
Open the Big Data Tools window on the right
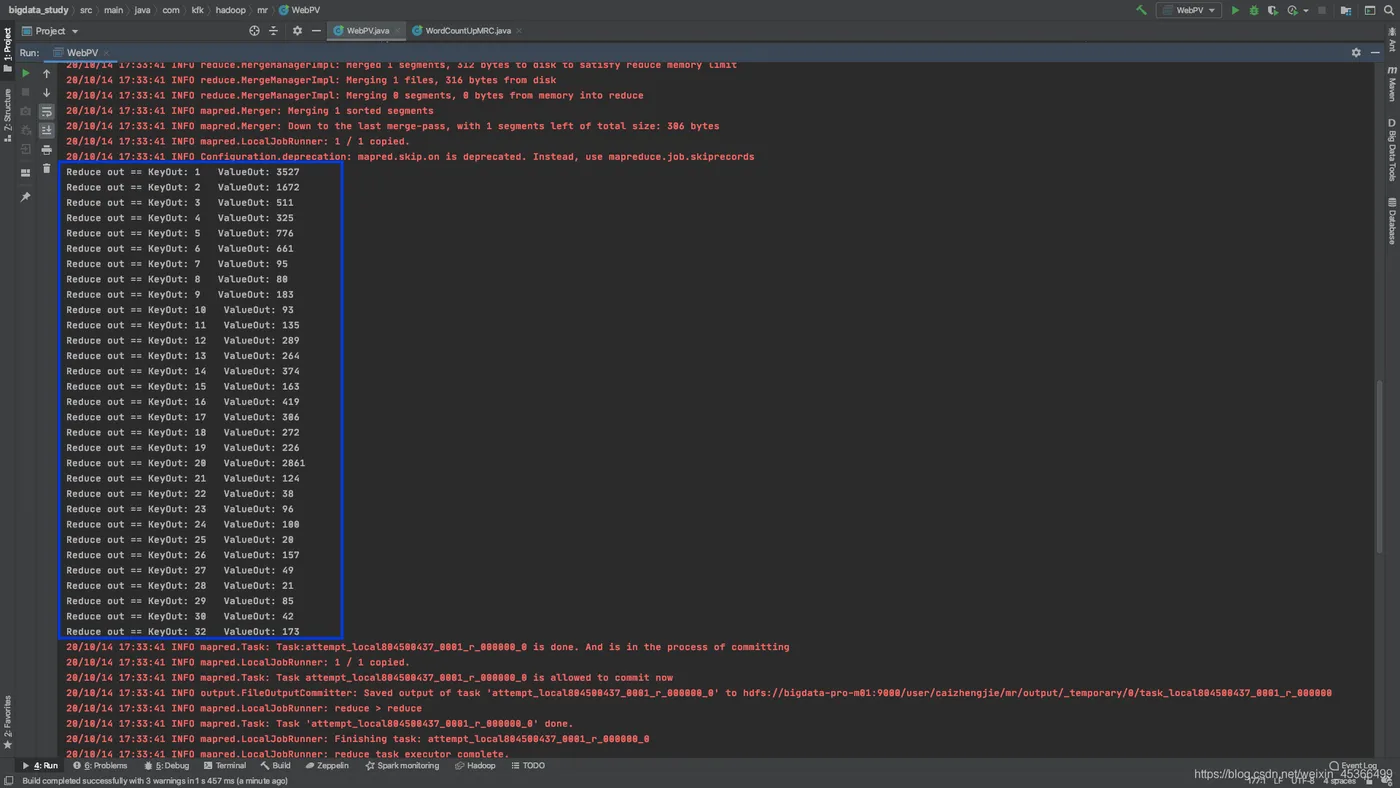tap(1391, 150)
